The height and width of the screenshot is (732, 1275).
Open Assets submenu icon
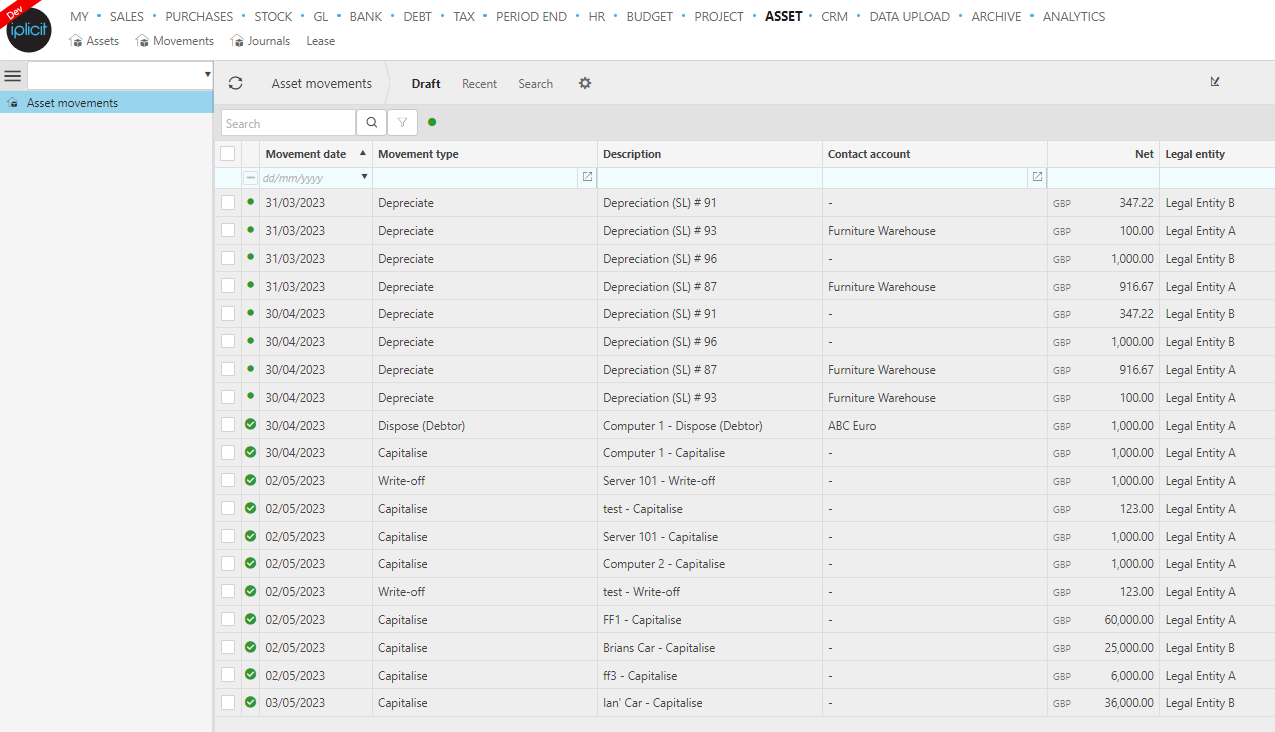point(76,41)
